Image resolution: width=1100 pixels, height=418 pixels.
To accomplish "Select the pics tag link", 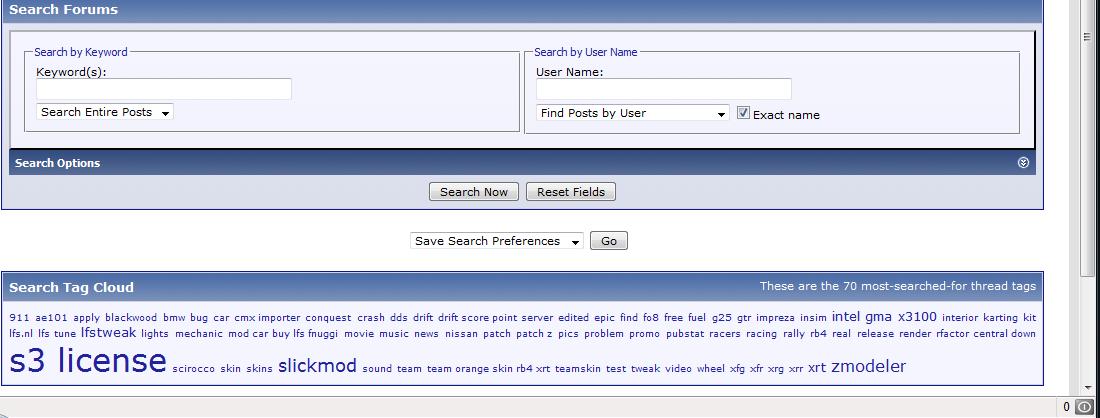I will click(x=568, y=335).
